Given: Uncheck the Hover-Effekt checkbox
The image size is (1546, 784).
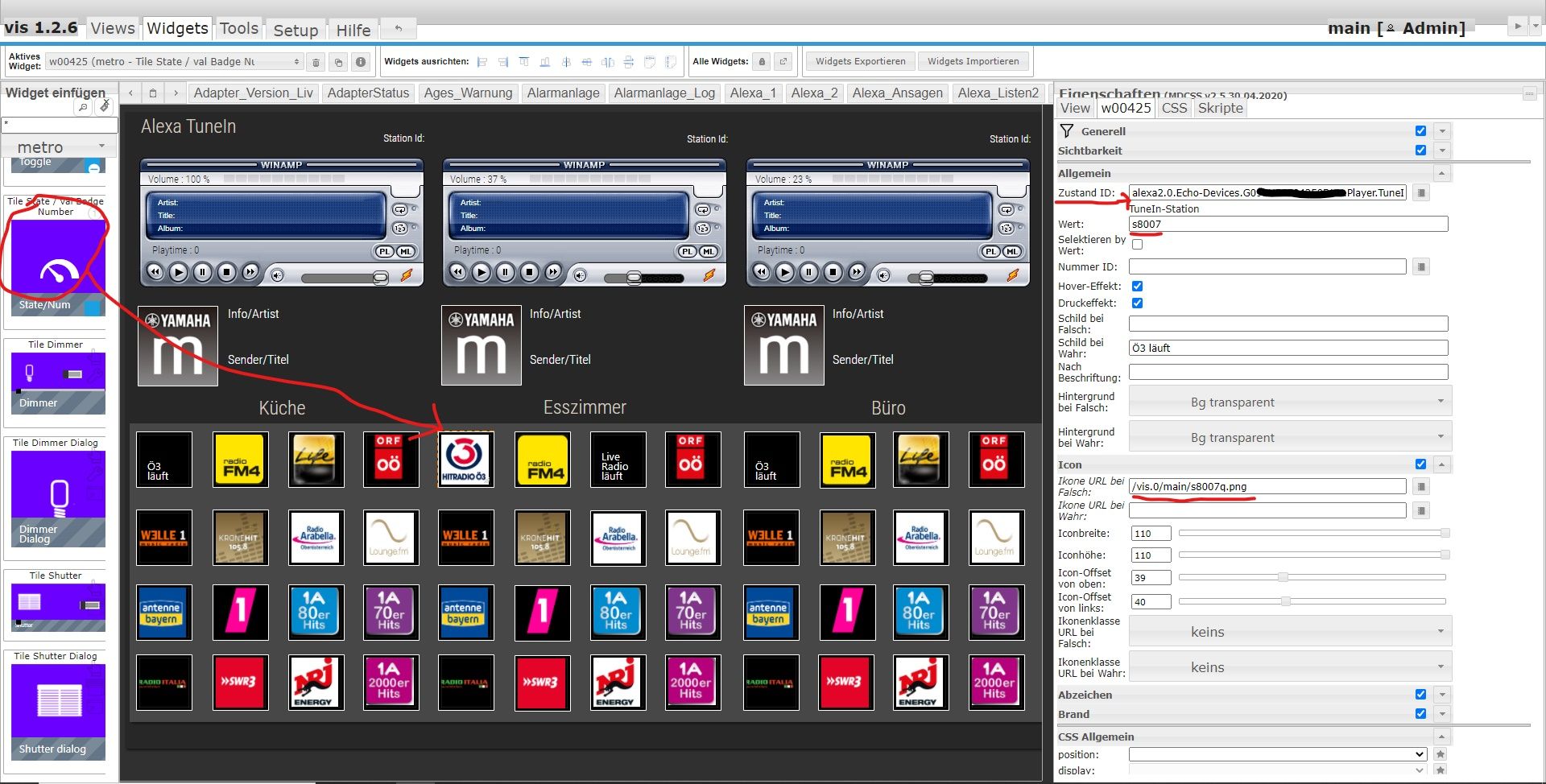Looking at the screenshot, I should coord(1137,287).
